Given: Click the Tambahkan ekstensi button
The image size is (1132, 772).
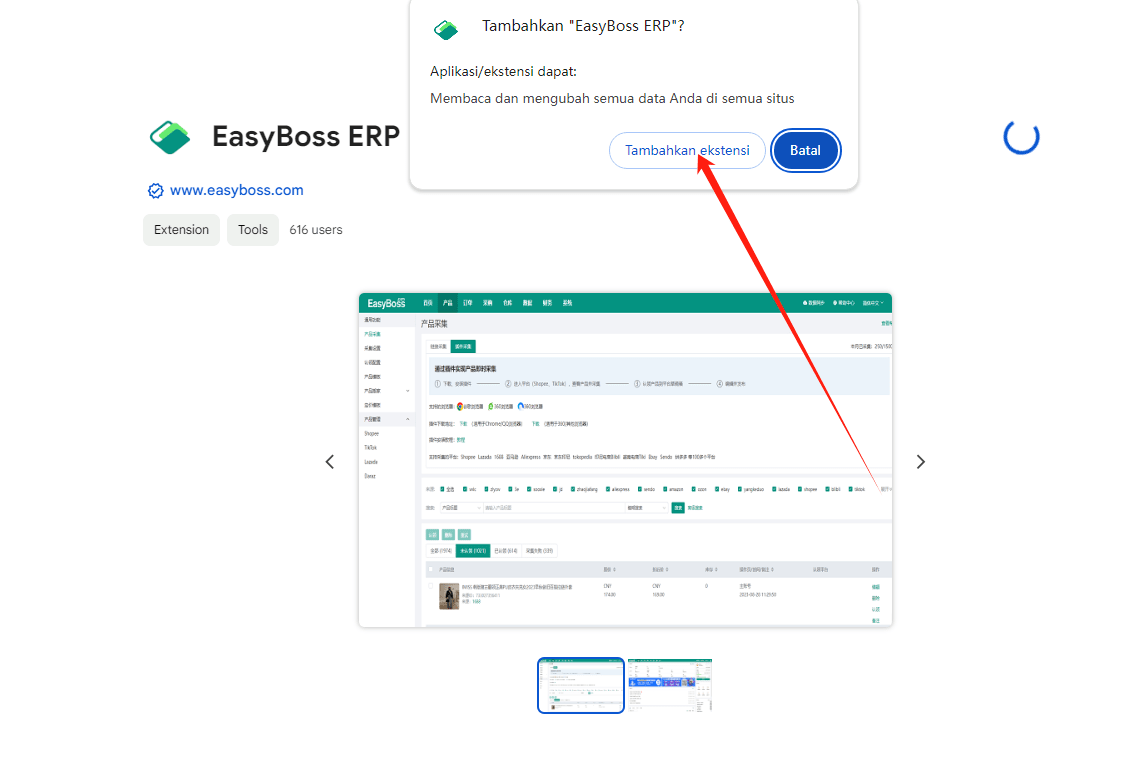Looking at the screenshot, I should 687,150.
